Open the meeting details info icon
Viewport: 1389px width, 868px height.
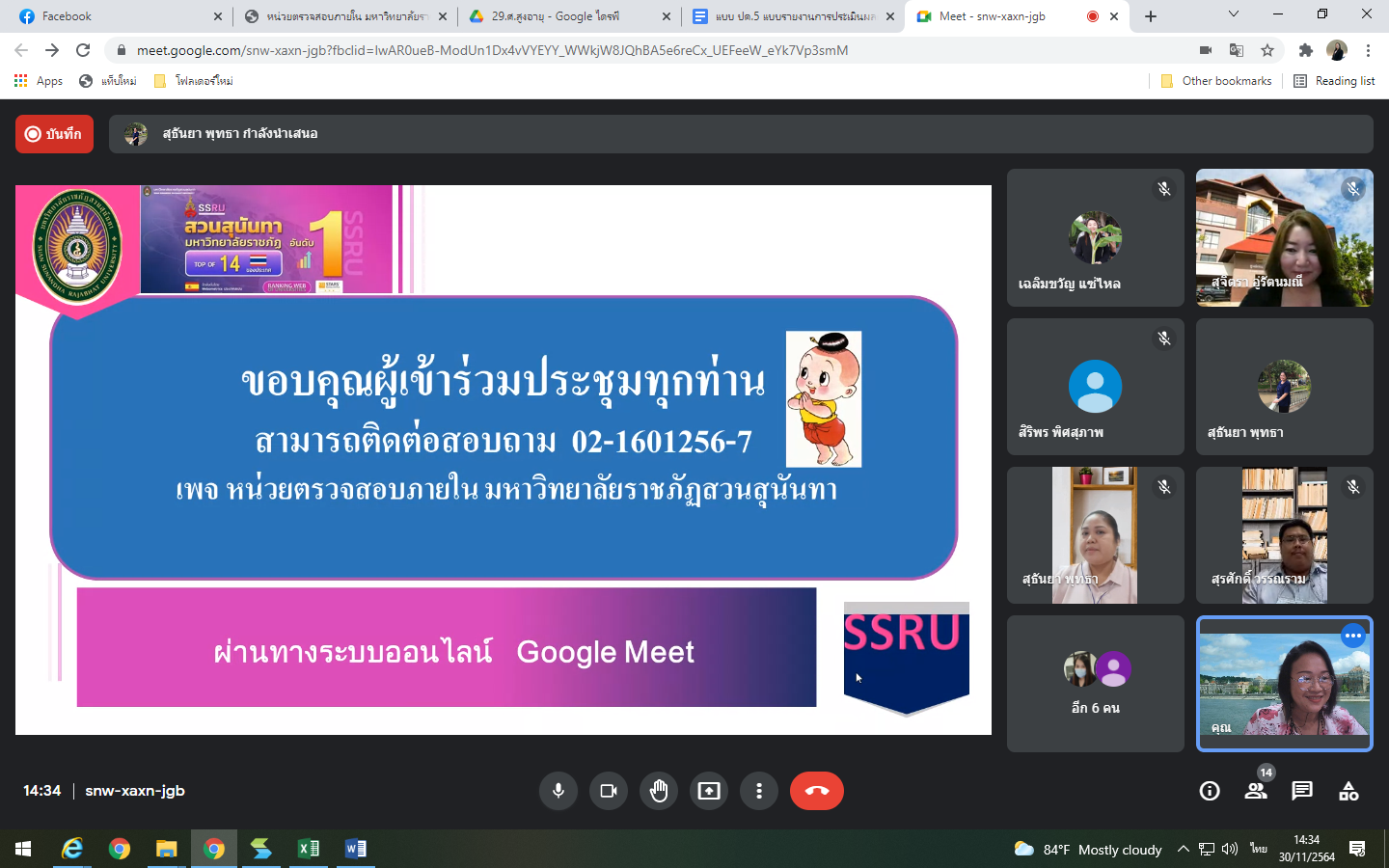1210,791
